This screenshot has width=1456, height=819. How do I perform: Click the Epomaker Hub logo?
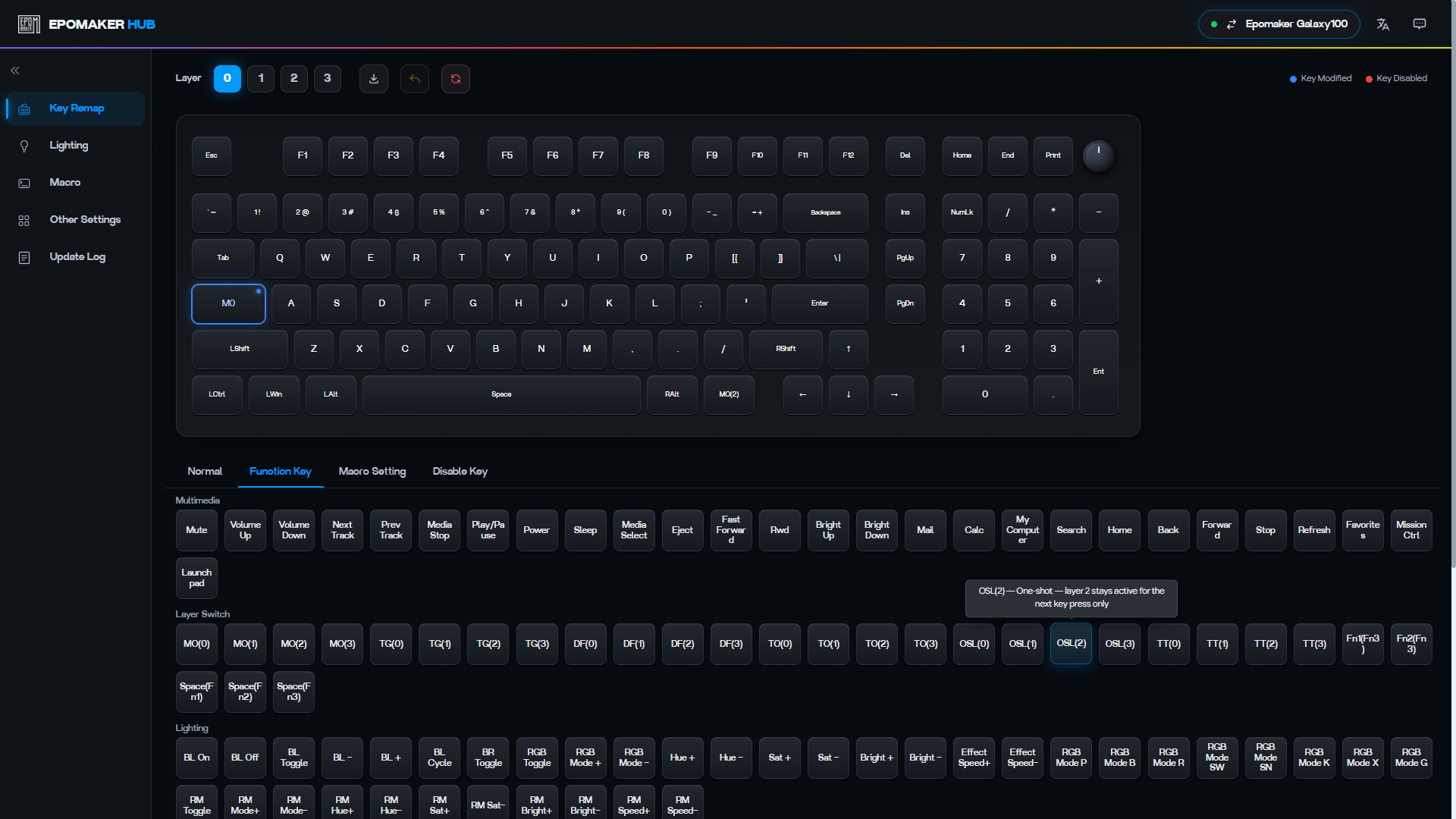coord(86,24)
